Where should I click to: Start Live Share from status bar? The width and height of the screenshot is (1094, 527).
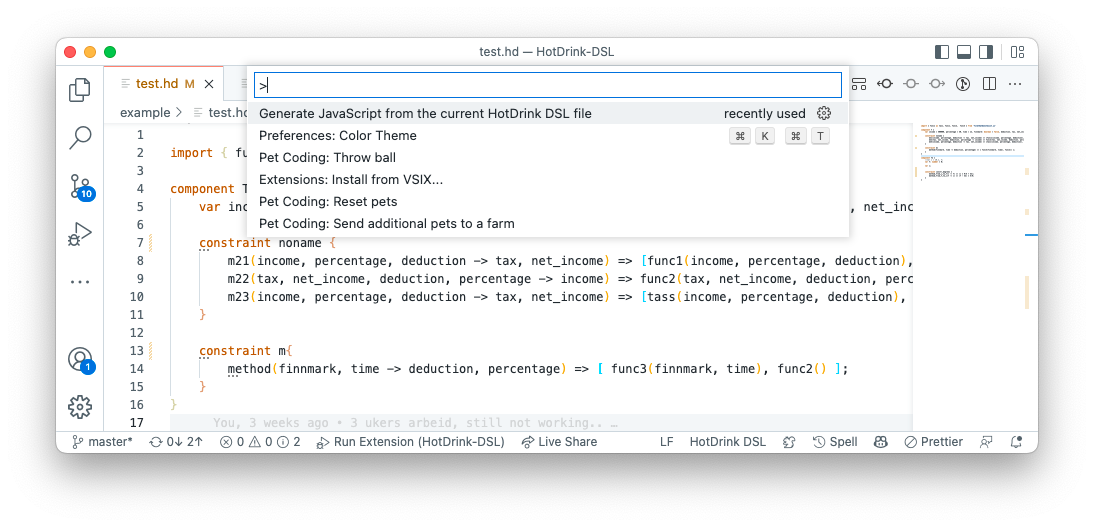pos(560,442)
